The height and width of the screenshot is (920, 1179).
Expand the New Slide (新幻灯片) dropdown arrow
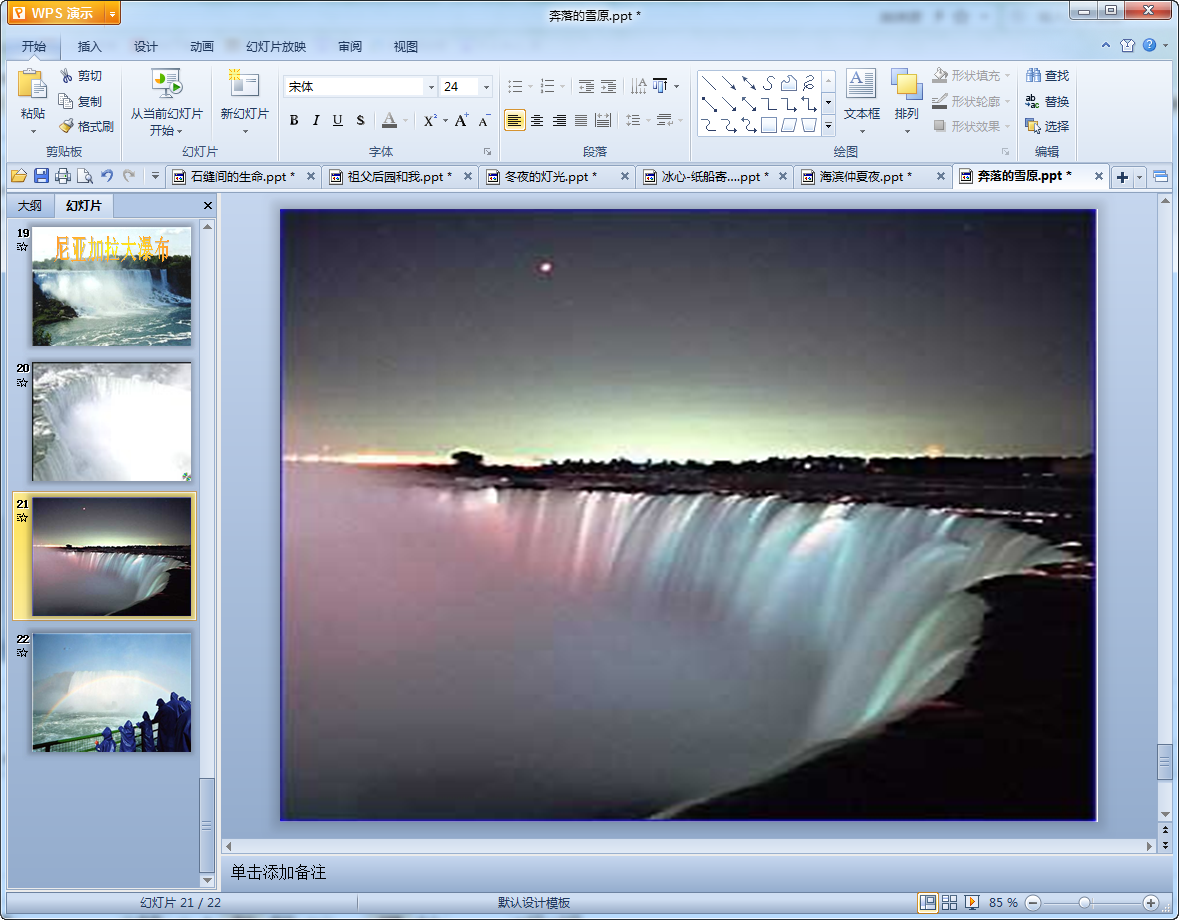245,131
